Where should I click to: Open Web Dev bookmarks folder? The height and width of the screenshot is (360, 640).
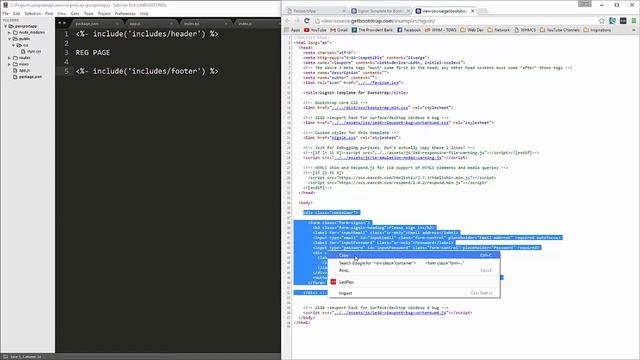pyautogui.click(x=472, y=30)
